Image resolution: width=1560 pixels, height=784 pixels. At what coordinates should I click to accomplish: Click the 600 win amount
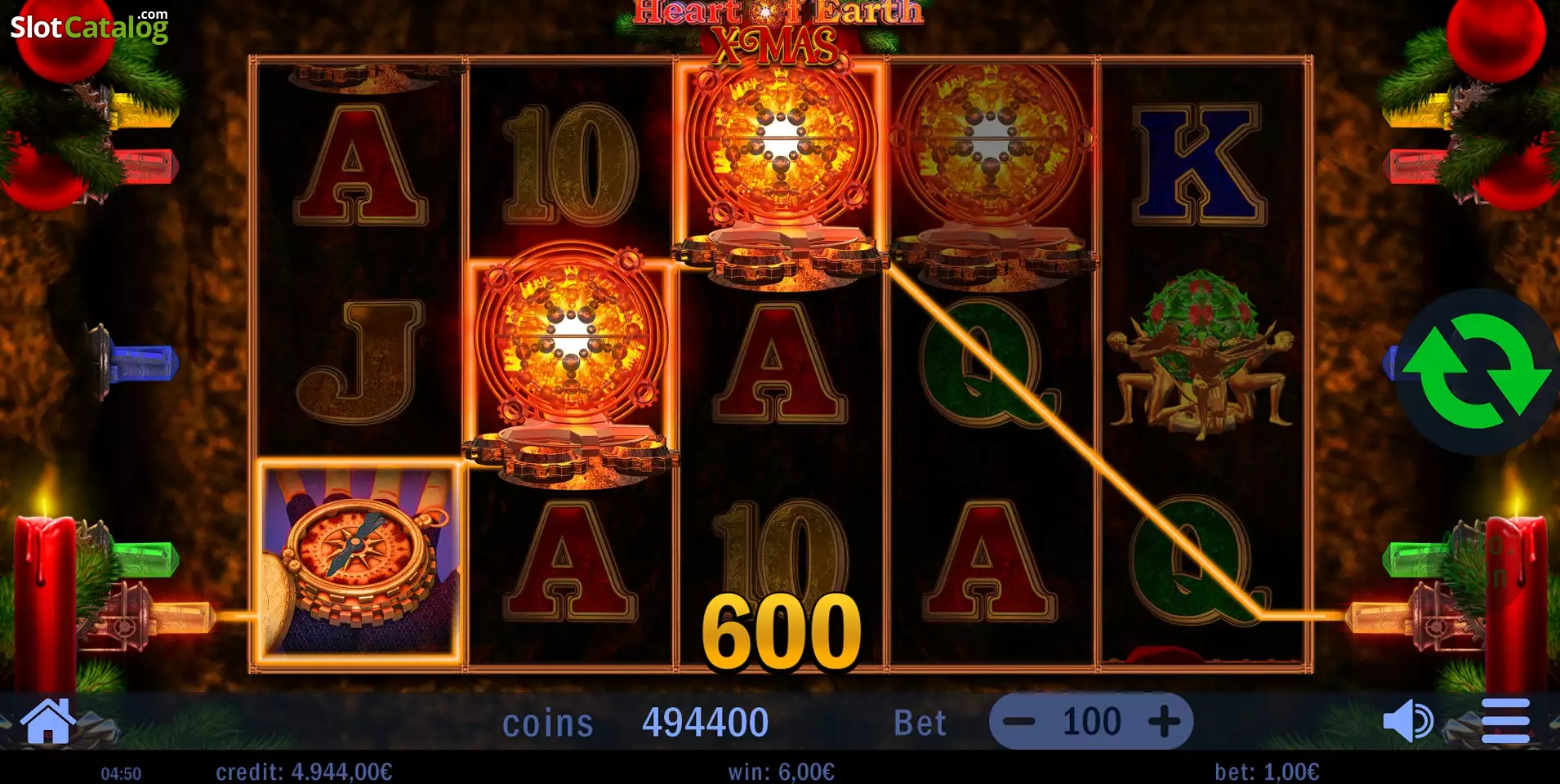[782, 630]
